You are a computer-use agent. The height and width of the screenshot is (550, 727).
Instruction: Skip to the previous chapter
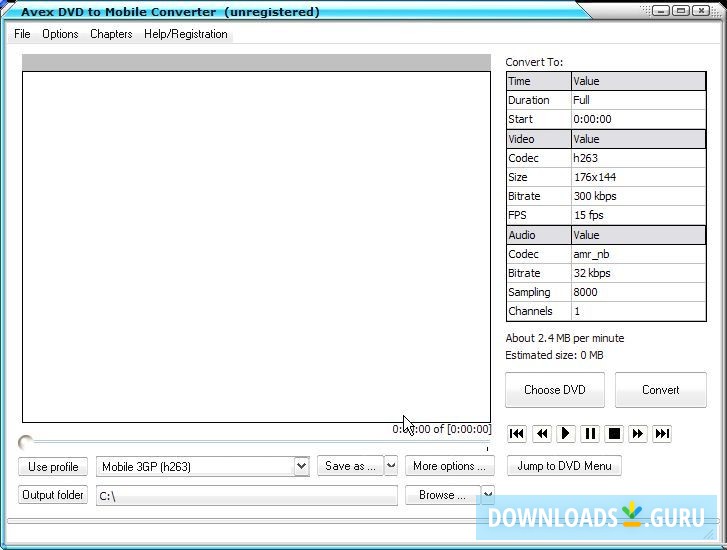tap(517, 434)
